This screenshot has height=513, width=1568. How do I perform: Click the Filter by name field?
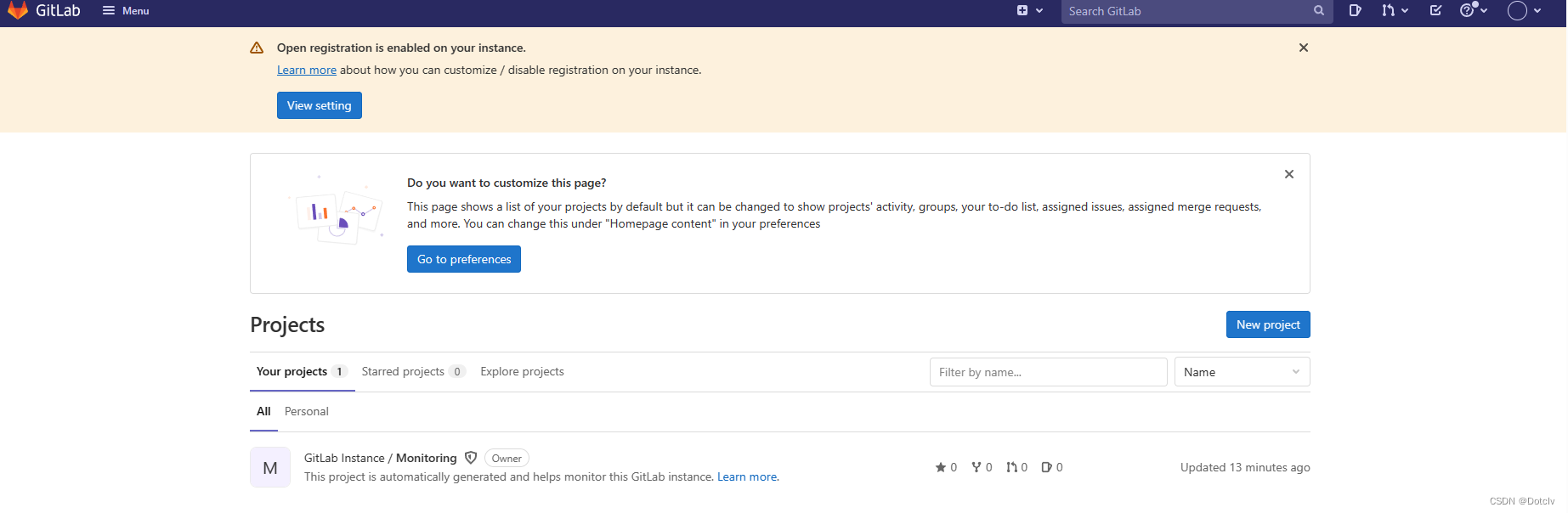pos(1049,372)
